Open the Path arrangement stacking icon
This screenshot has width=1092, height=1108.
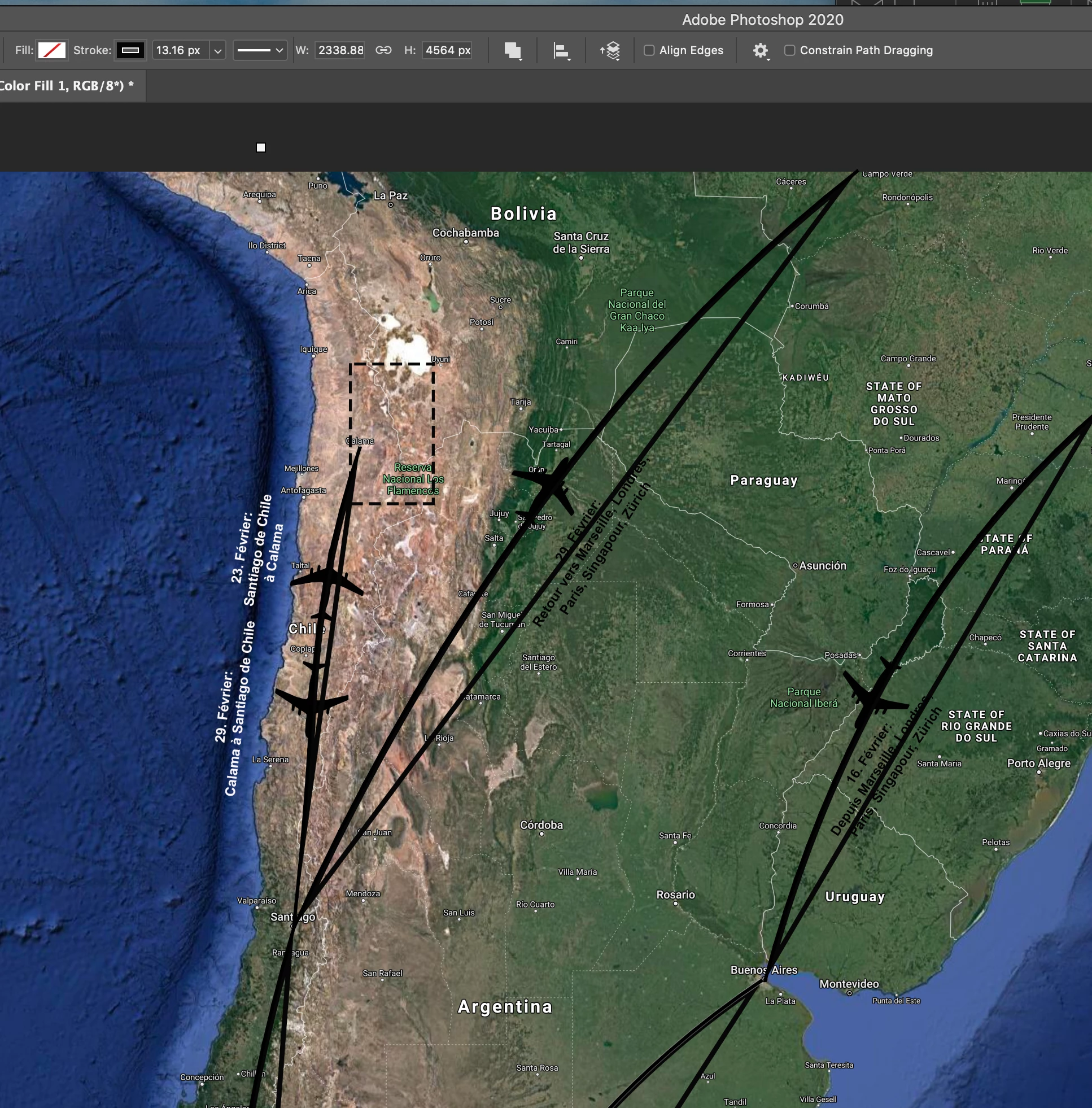610,50
